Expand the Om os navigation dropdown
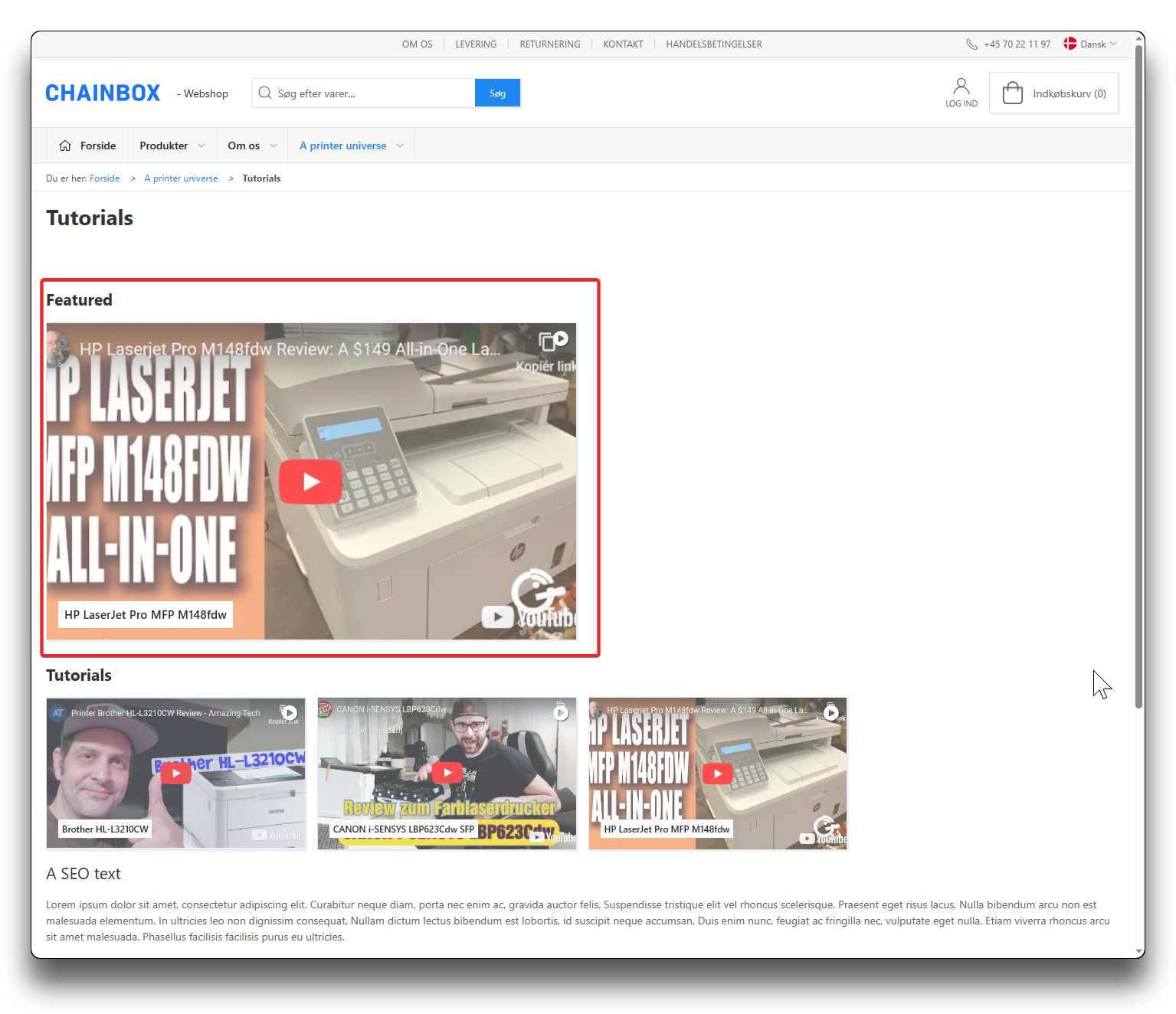The image size is (1176, 1014). (x=274, y=146)
